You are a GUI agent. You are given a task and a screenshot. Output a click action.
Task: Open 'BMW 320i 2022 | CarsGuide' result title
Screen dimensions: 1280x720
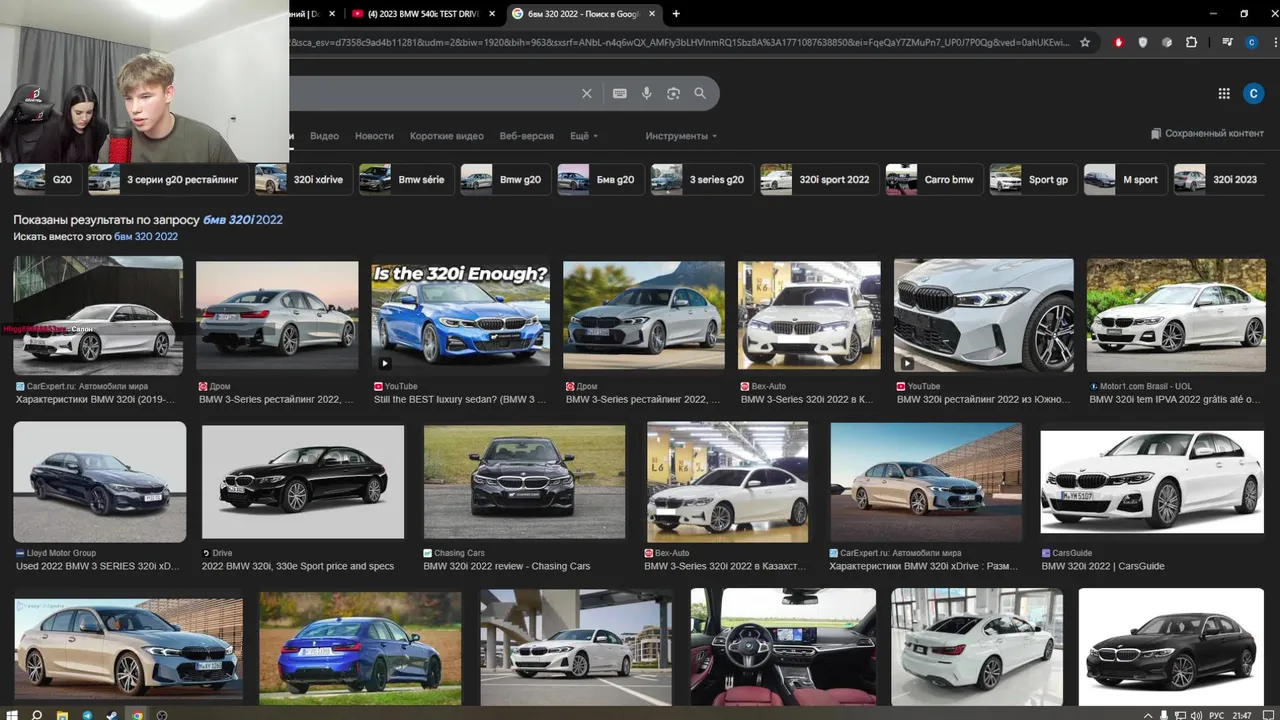[1103, 566]
